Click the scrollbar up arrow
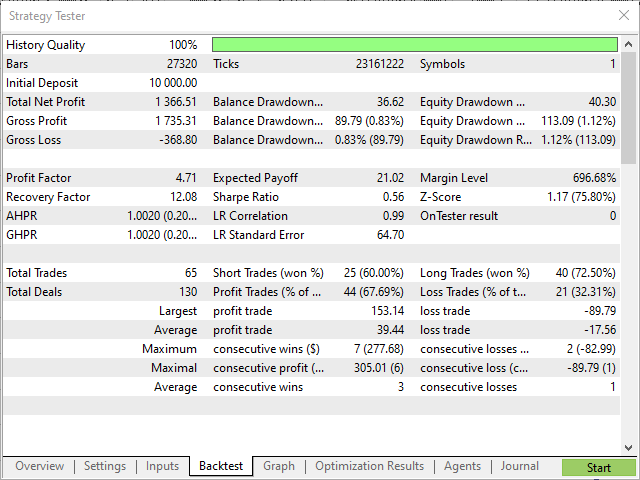Image resolution: width=640 pixels, height=480 pixels. pyautogui.click(x=629, y=44)
